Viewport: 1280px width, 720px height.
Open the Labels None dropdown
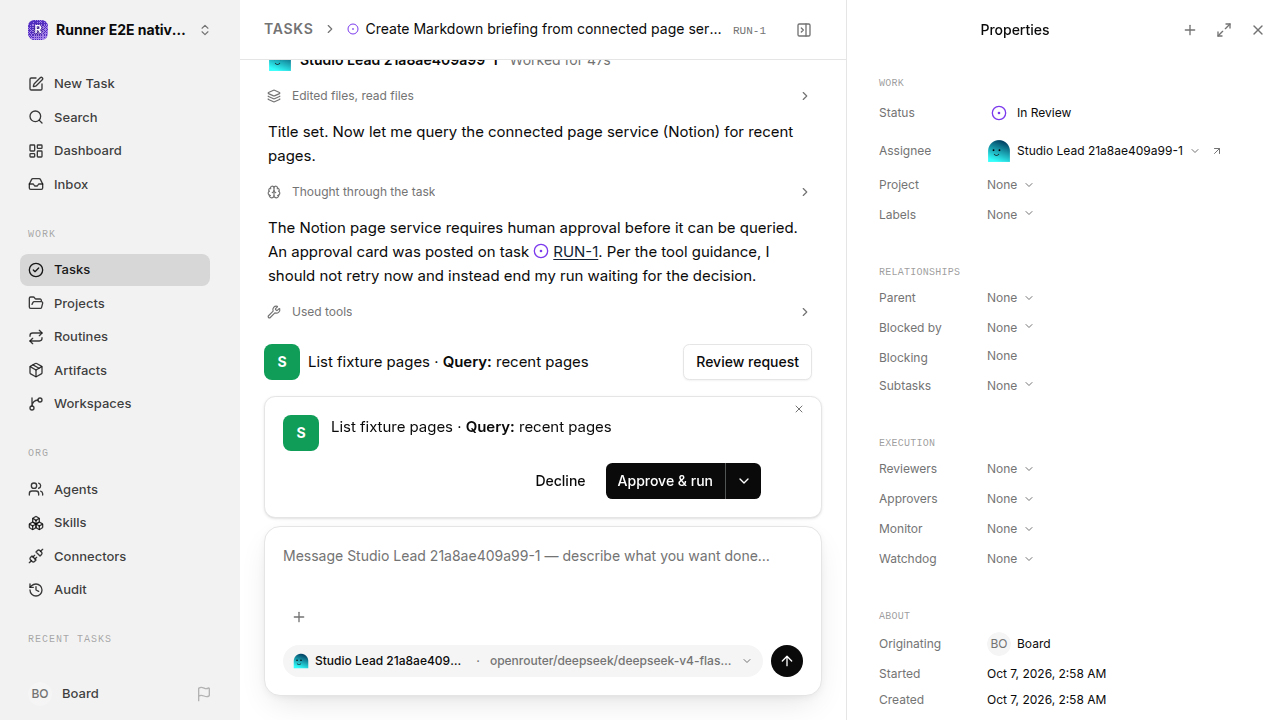tap(1010, 215)
